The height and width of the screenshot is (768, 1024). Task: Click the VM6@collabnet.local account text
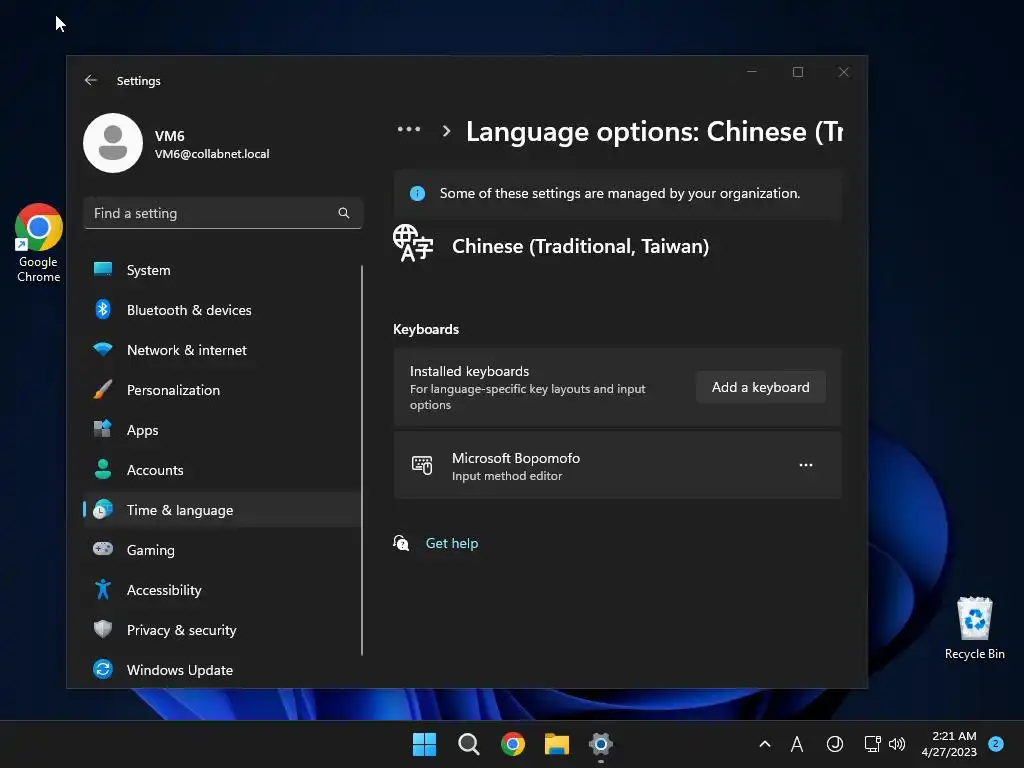point(212,154)
